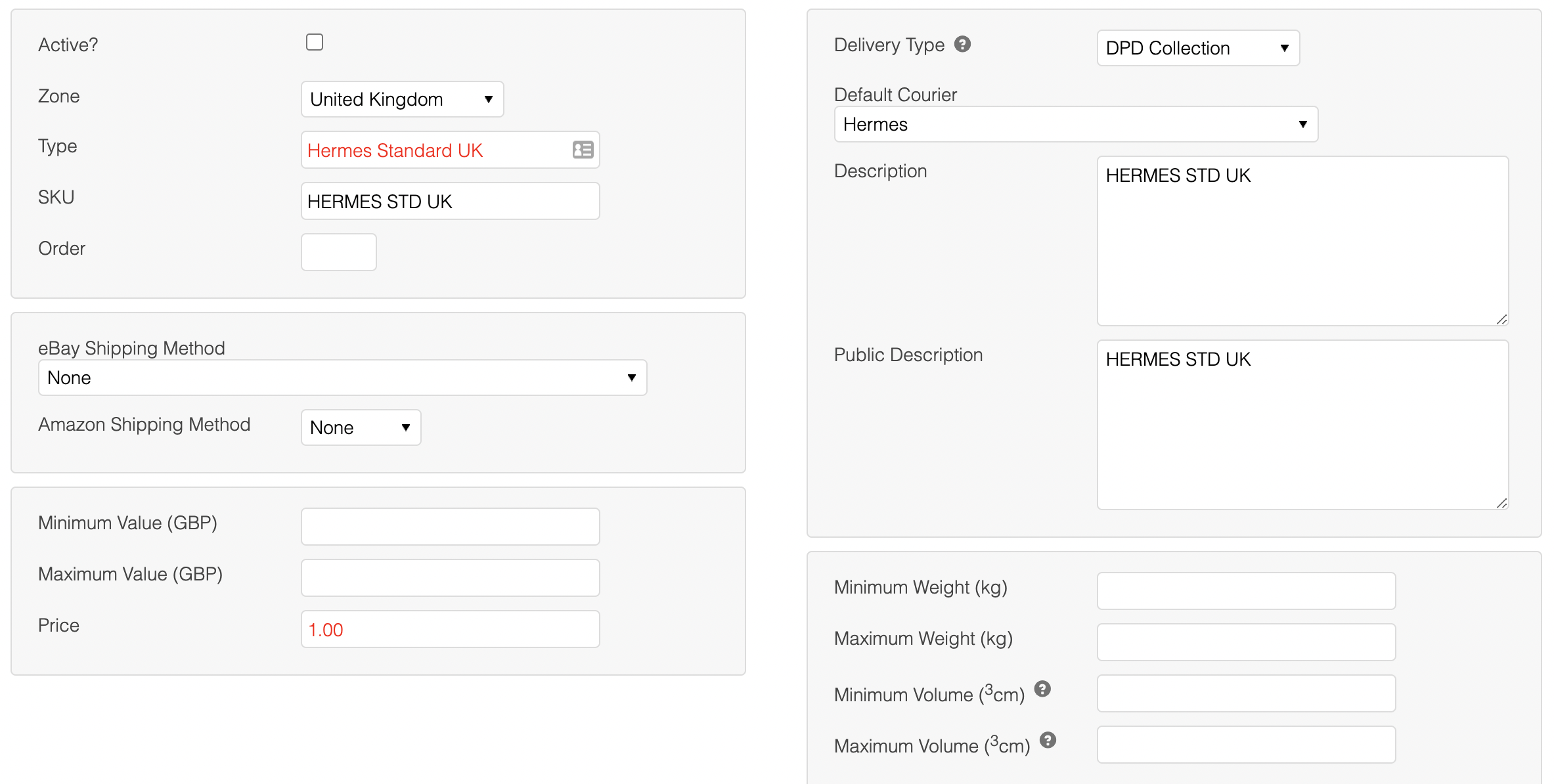Open the Amazon Shipping Method dropdown

pos(361,427)
